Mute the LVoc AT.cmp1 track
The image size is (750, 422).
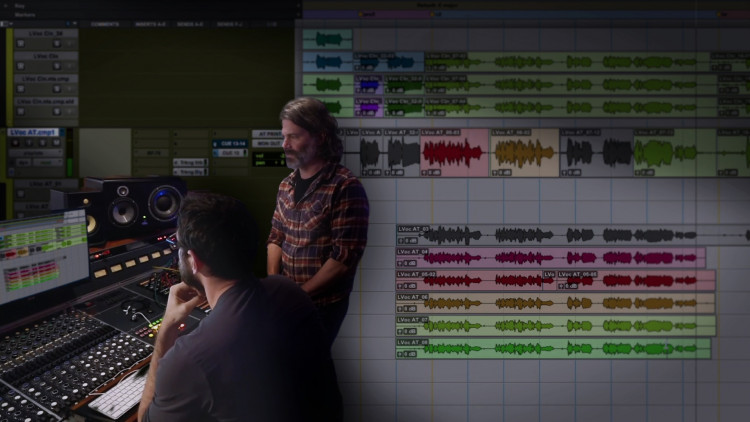56,143
